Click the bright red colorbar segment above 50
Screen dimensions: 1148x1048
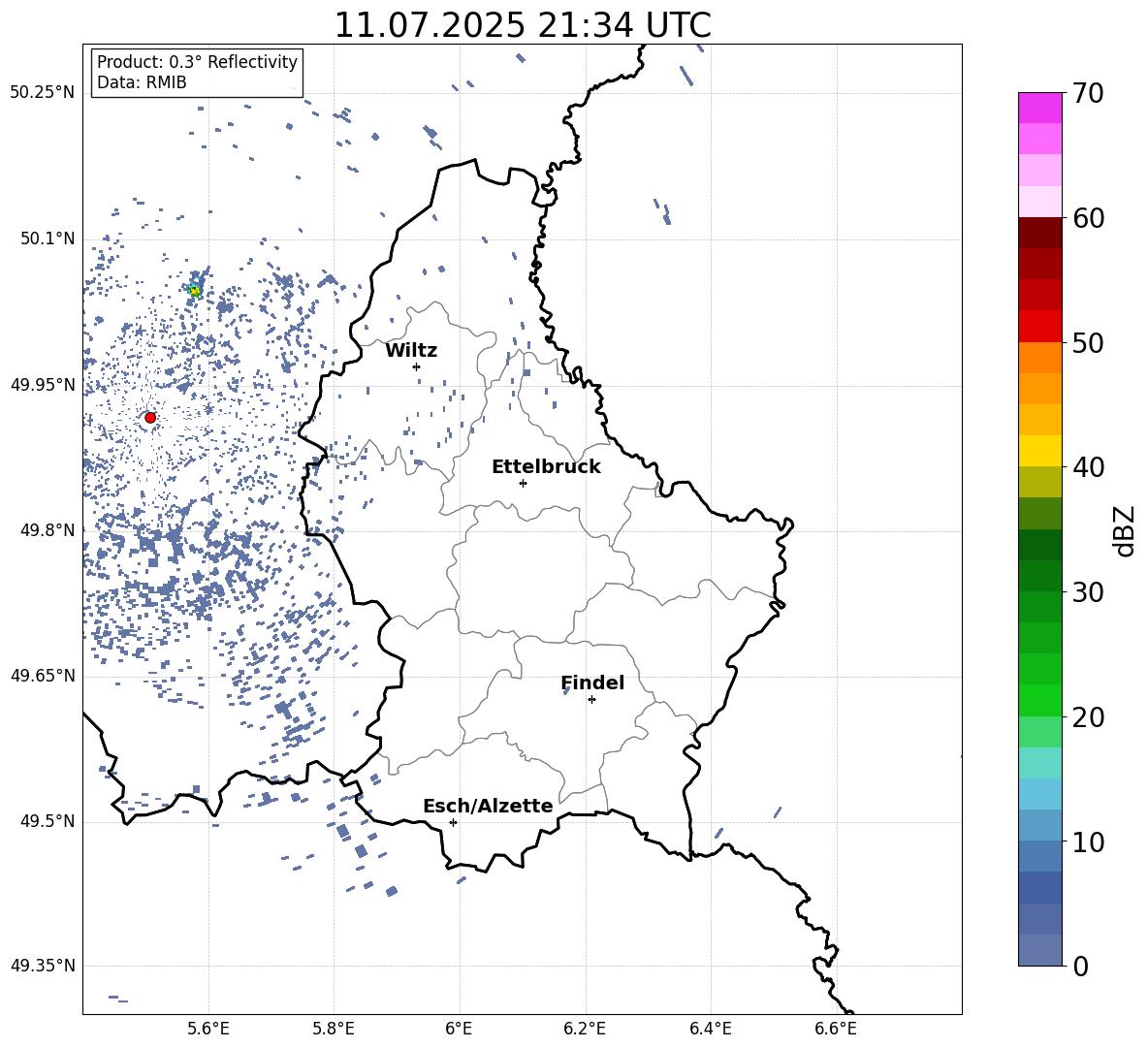pos(1039,327)
